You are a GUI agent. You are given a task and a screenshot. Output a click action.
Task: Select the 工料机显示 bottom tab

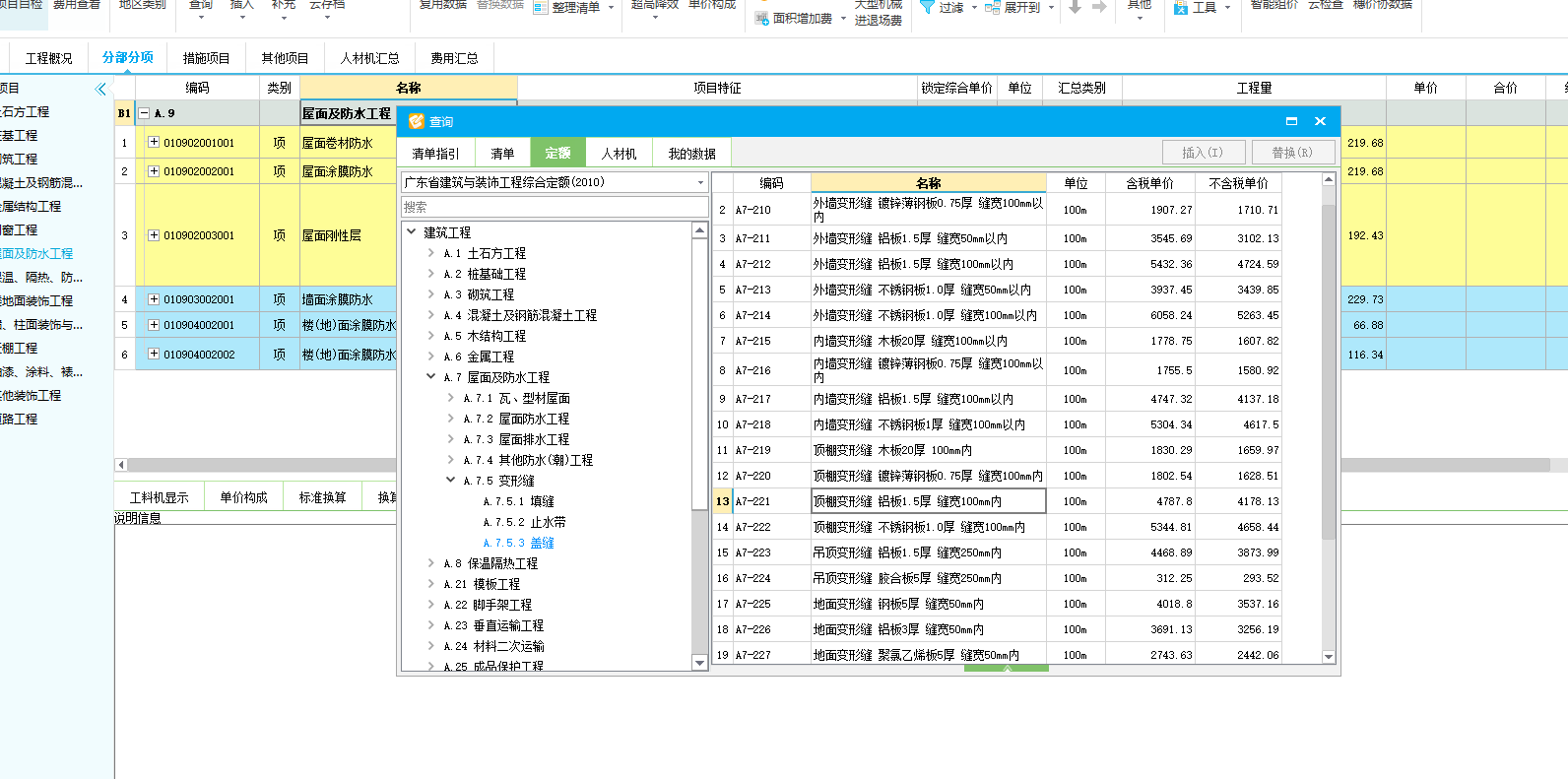coord(160,497)
